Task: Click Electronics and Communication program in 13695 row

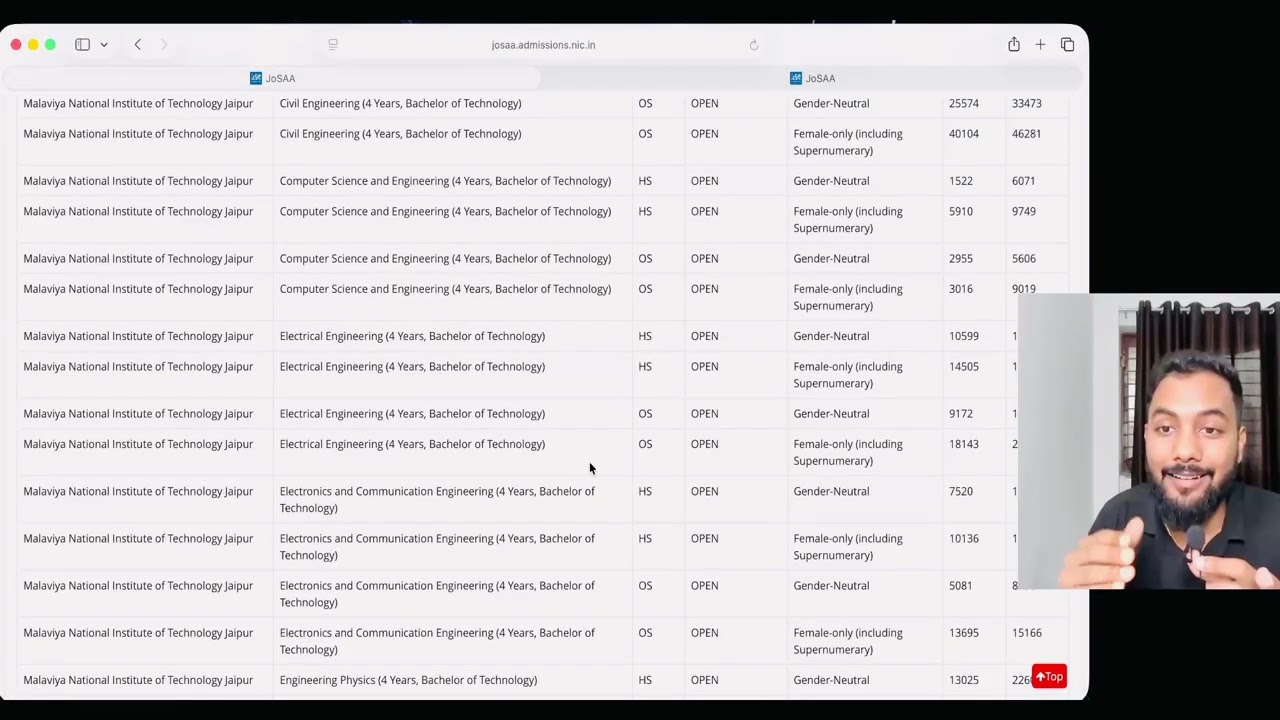Action: point(437,641)
